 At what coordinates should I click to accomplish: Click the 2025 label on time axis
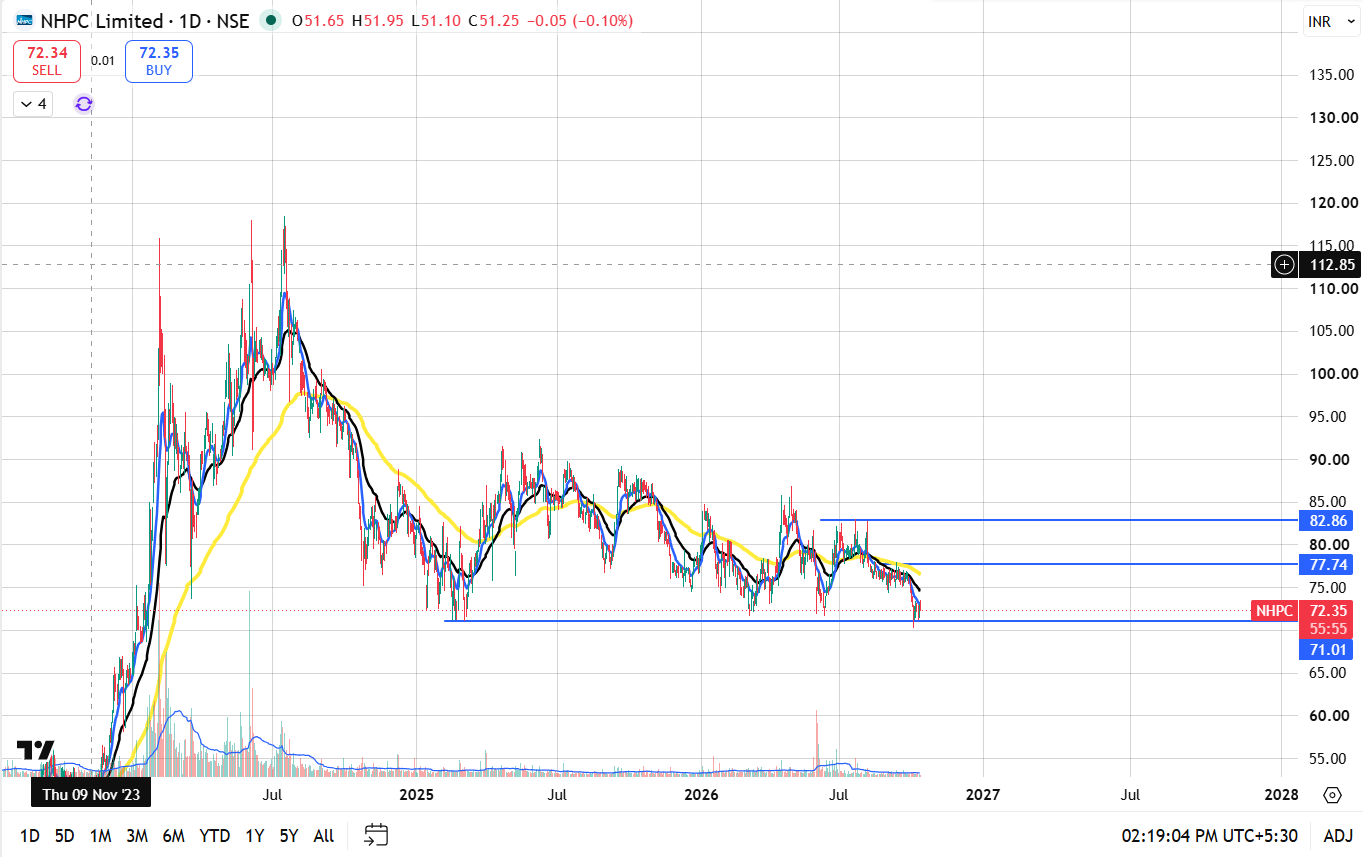(x=415, y=795)
